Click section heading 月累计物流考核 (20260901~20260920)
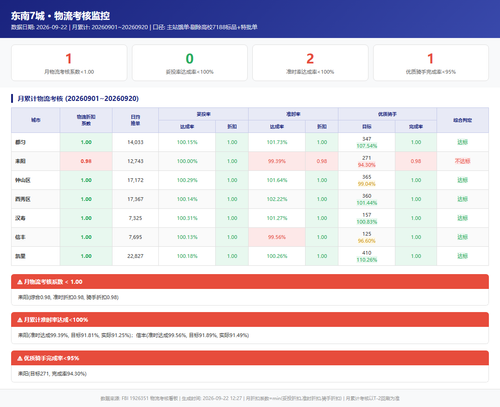The height and width of the screenshot is (407, 500). [78, 99]
